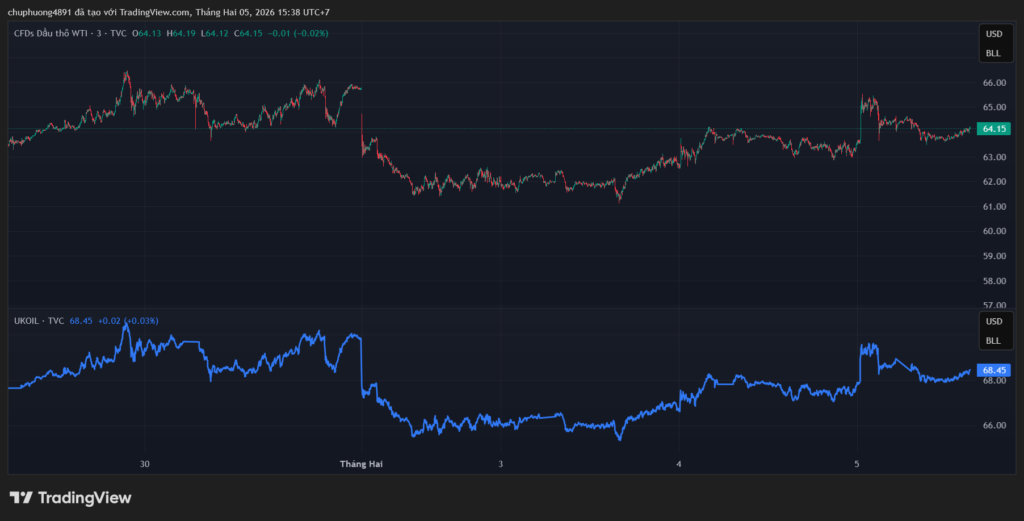Click the 30 date on time axis
The image size is (1024, 521).
(145, 464)
